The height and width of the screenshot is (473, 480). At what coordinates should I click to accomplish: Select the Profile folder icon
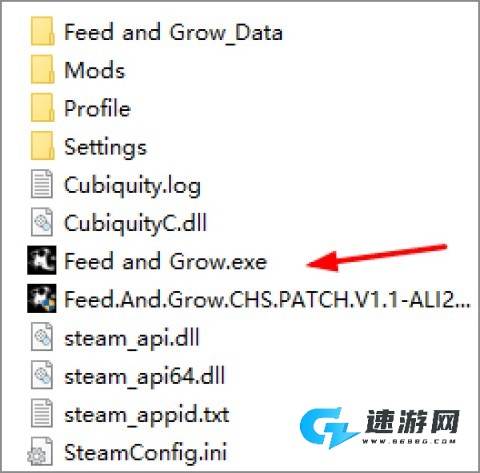(42, 108)
